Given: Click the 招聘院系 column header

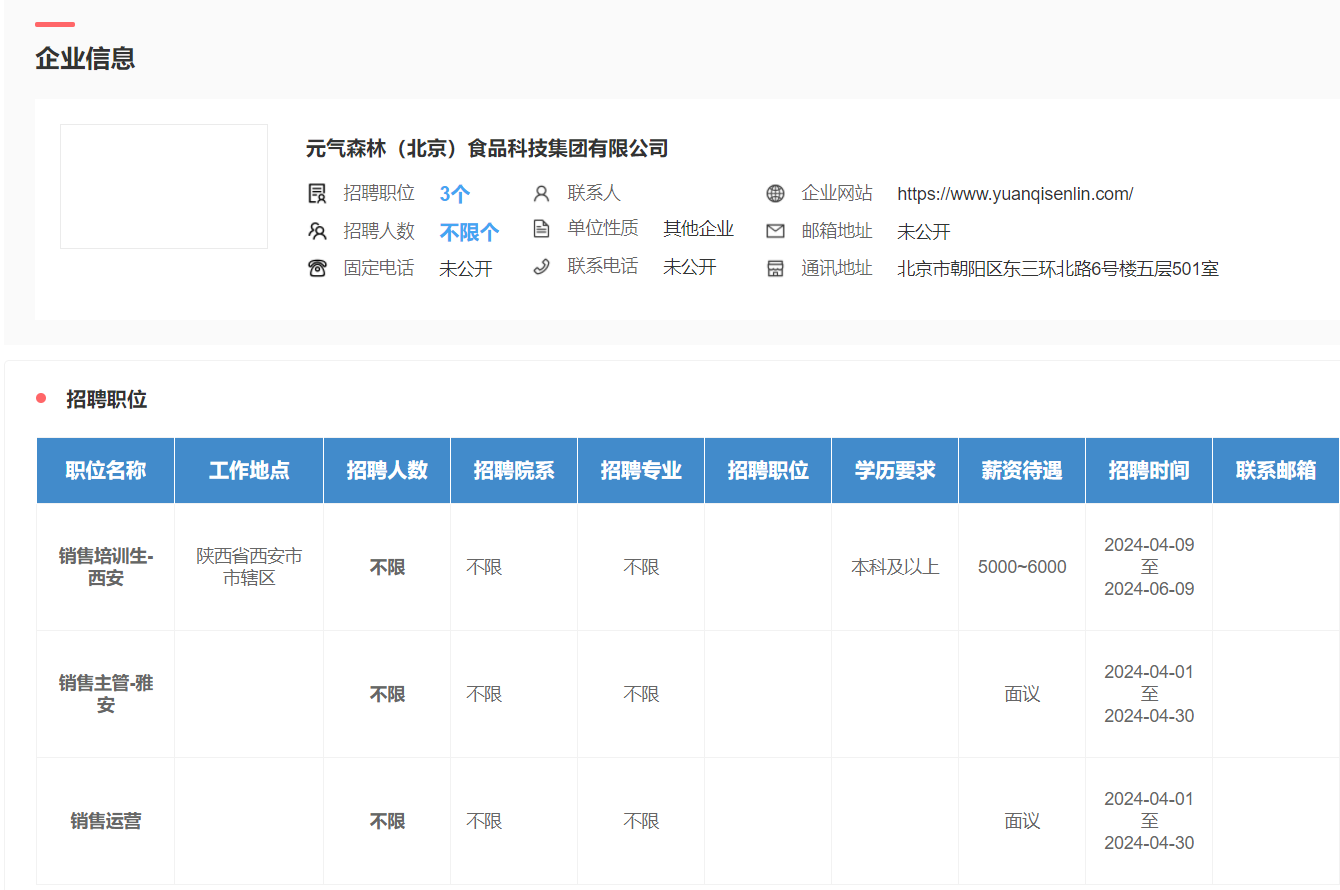Looking at the screenshot, I should [514, 470].
